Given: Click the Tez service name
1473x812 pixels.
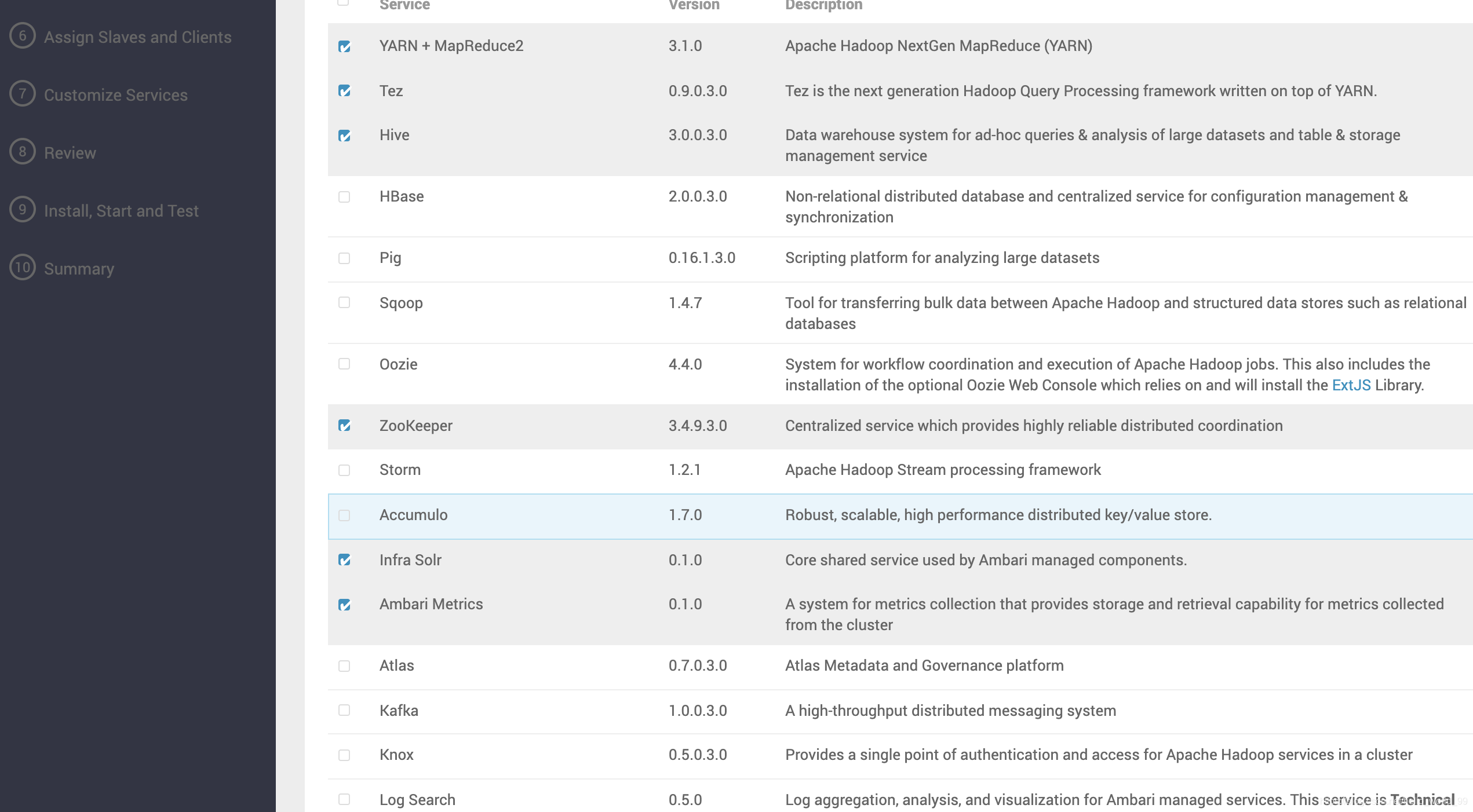Looking at the screenshot, I should point(391,91).
